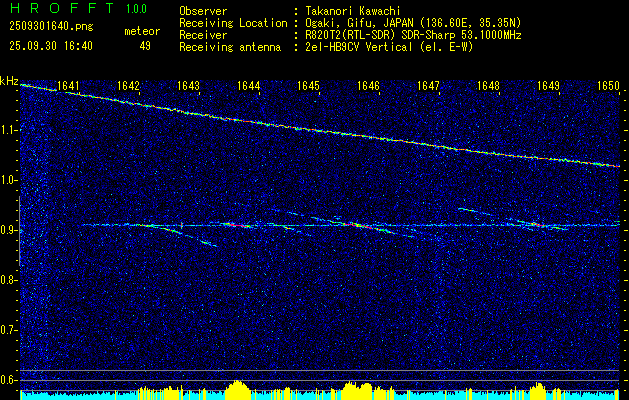629x400 pixels.
Task: Click the 1641 time axis marker
Action: 68,86
